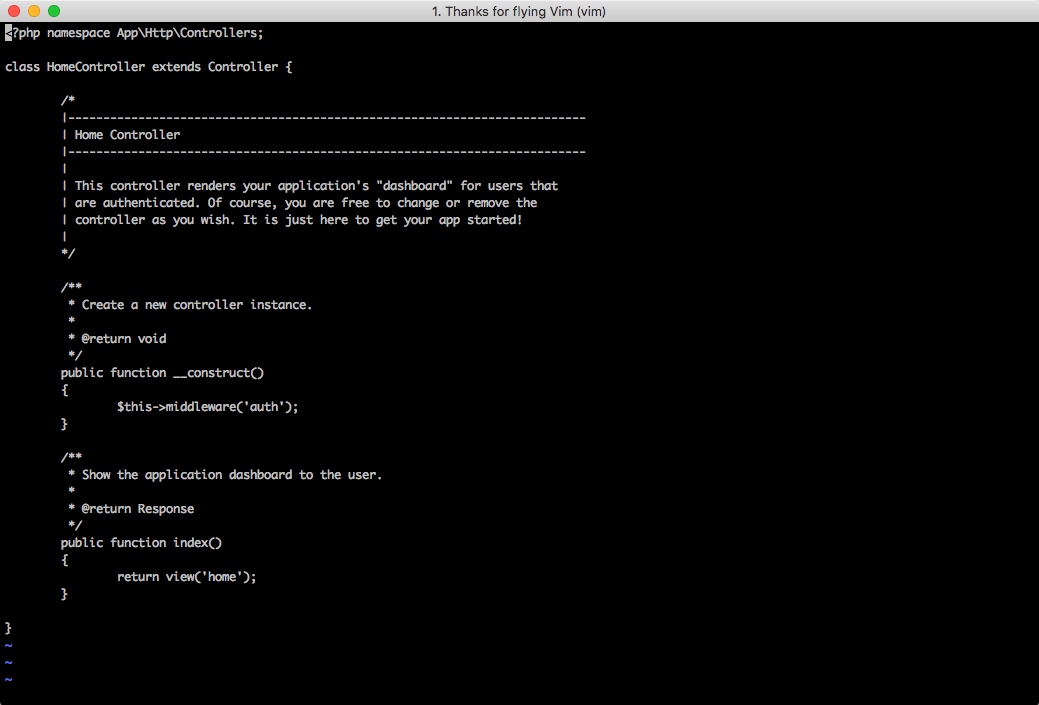Click the yellow minimize window button

pos(34,11)
